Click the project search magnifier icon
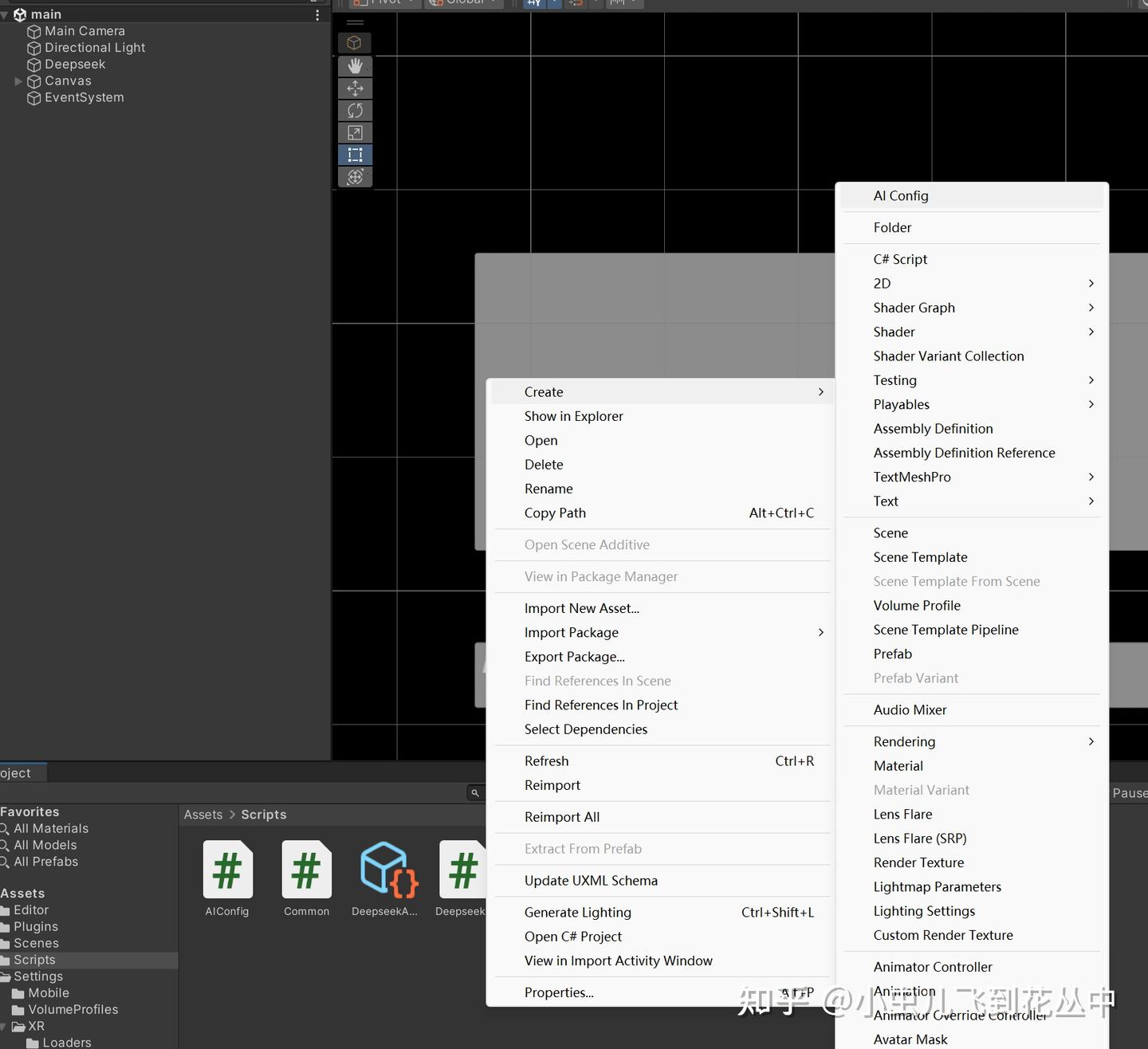 pyautogui.click(x=475, y=792)
